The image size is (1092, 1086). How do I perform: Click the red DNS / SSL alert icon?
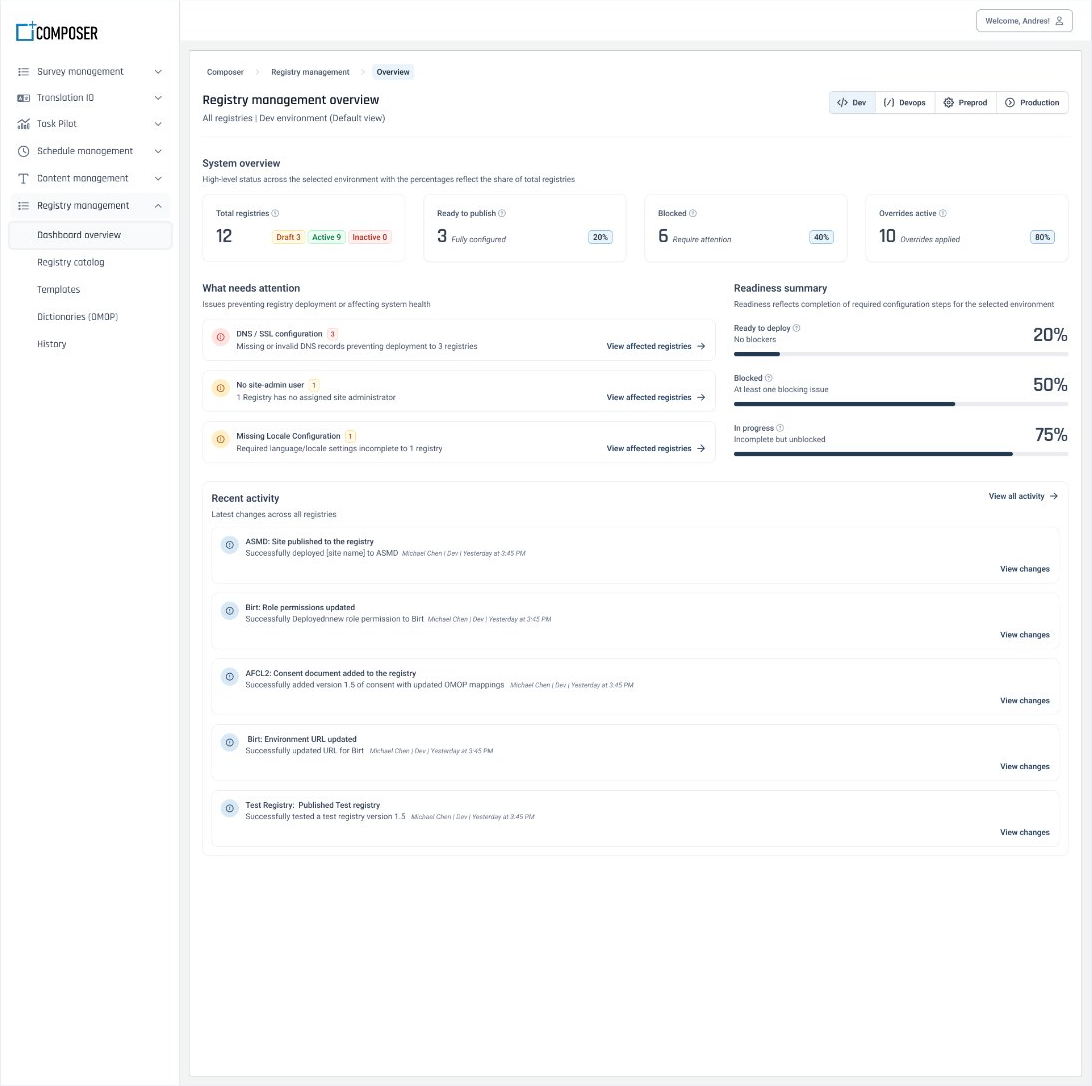point(221,337)
